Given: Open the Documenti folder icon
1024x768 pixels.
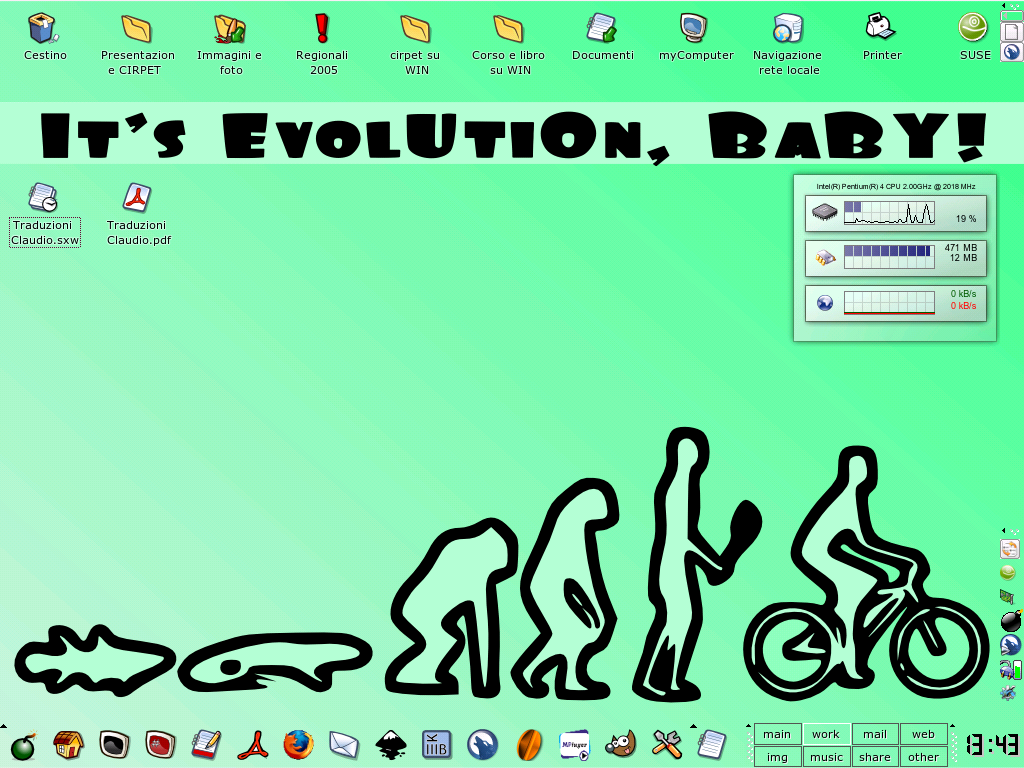Looking at the screenshot, I should coord(601,29).
